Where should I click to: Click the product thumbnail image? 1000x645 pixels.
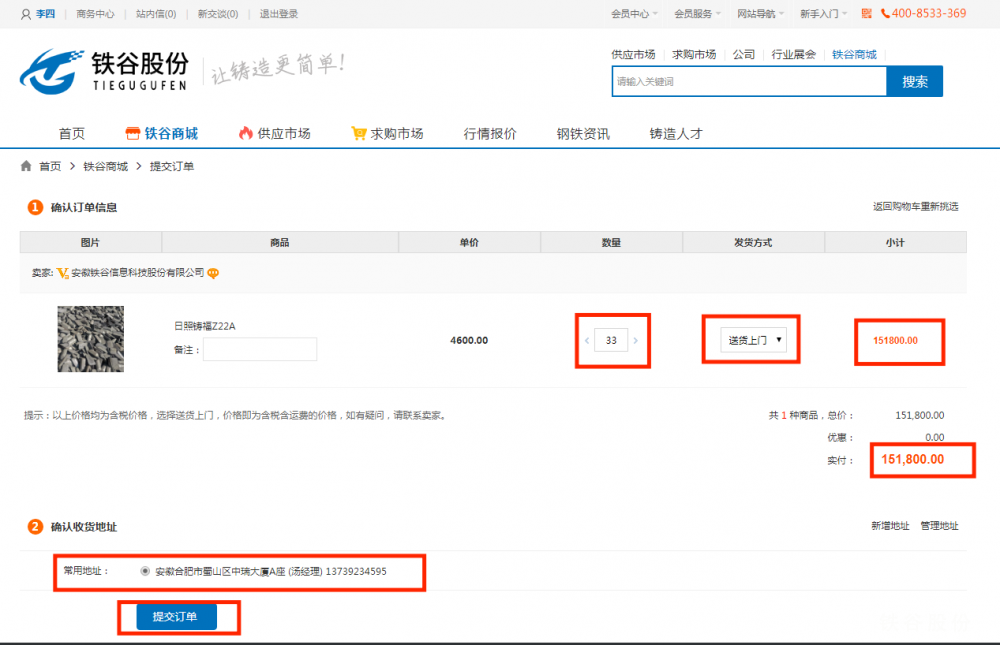[91, 339]
